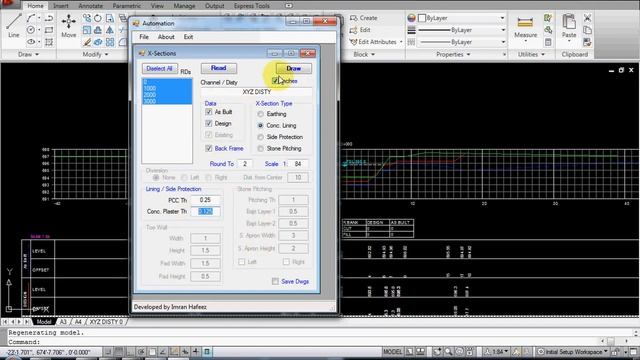Toggle Ortho mode in status bar

tap(129, 351)
